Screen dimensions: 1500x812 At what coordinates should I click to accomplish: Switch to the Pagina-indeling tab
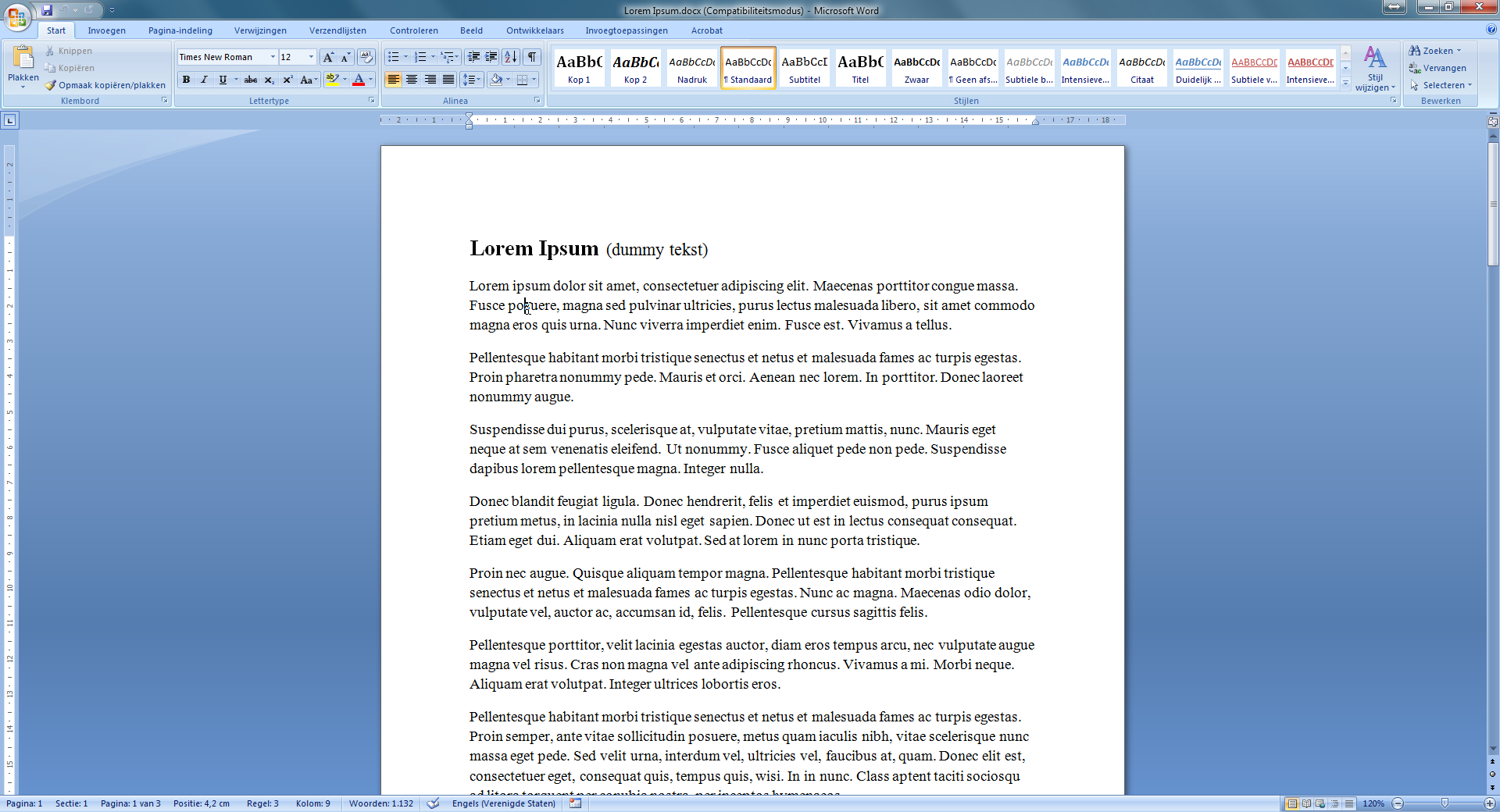click(180, 30)
